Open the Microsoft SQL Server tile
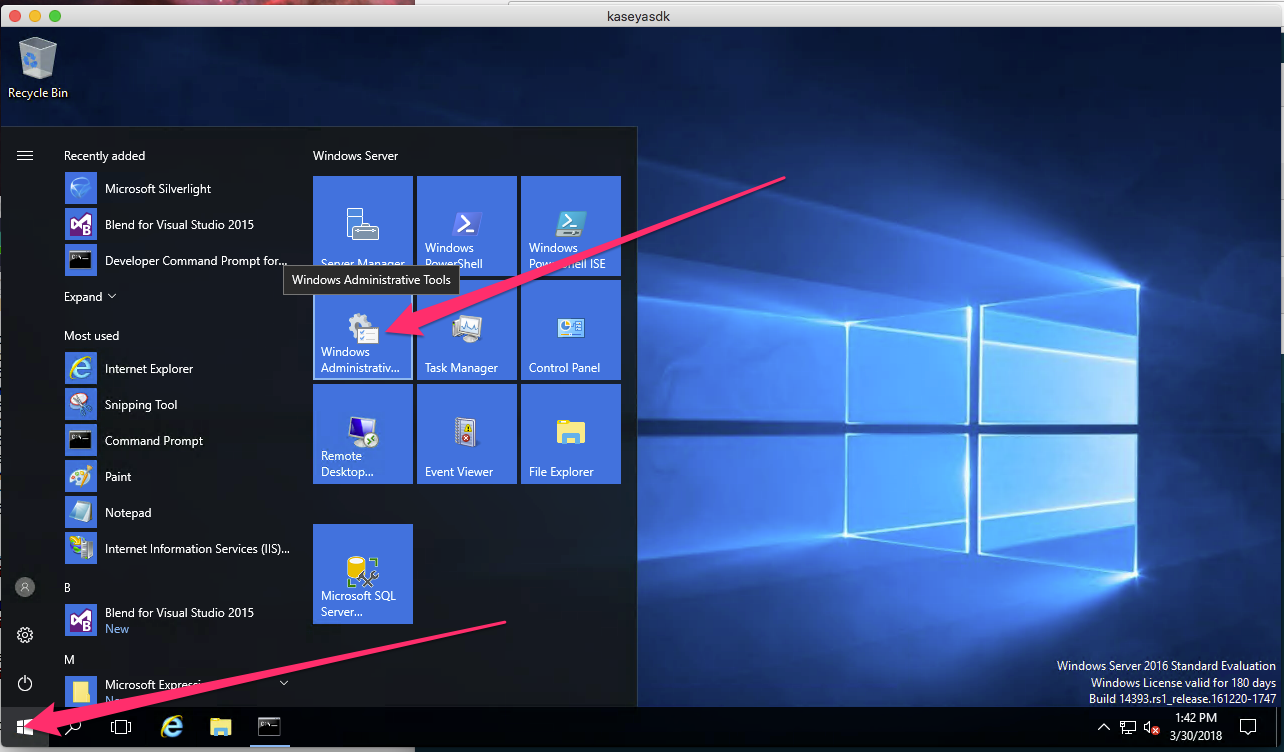This screenshot has width=1284, height=752. click(x=363, y=574)
